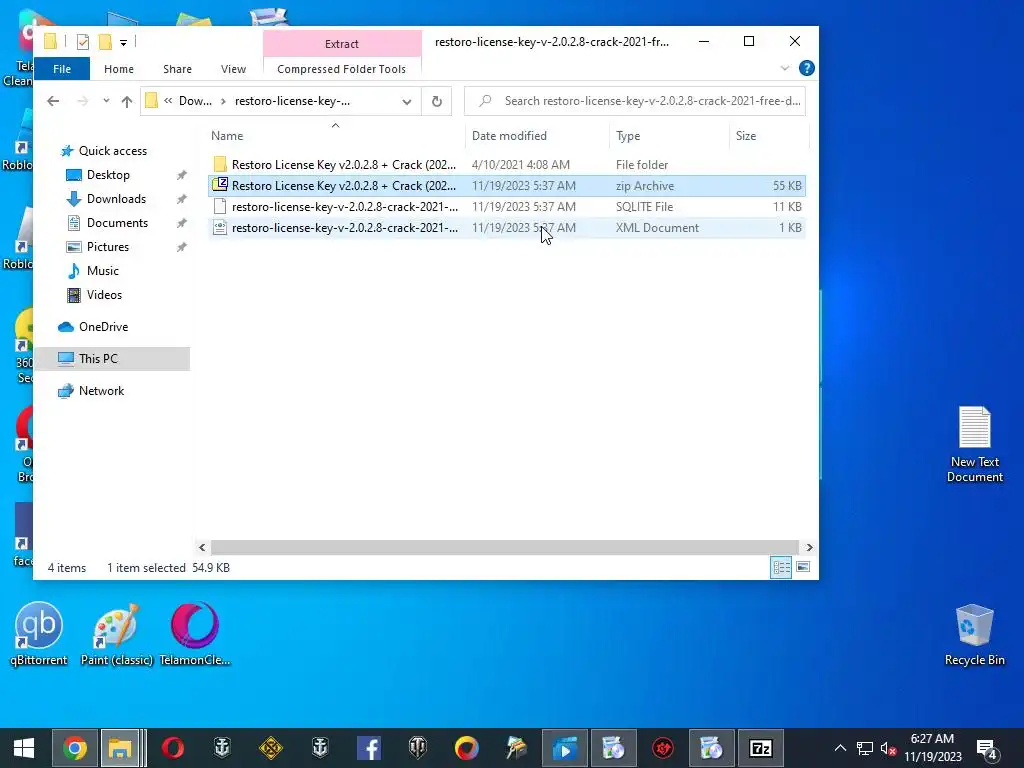This screenshot has height=768, width=1024.
Task: Open Documents in navigation pane
Action: pyautogui.click(x=117, y=223)
